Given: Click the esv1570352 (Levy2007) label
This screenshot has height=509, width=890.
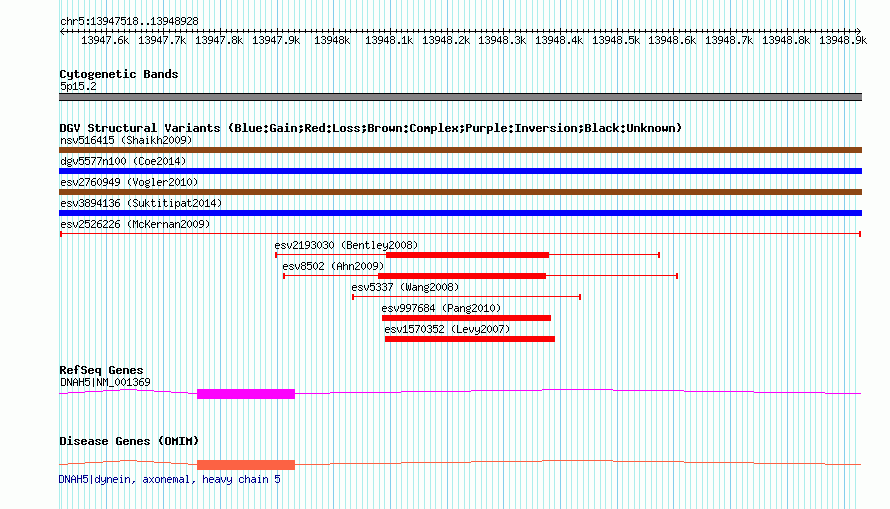Looking at the screenshot, I should 447,329.
